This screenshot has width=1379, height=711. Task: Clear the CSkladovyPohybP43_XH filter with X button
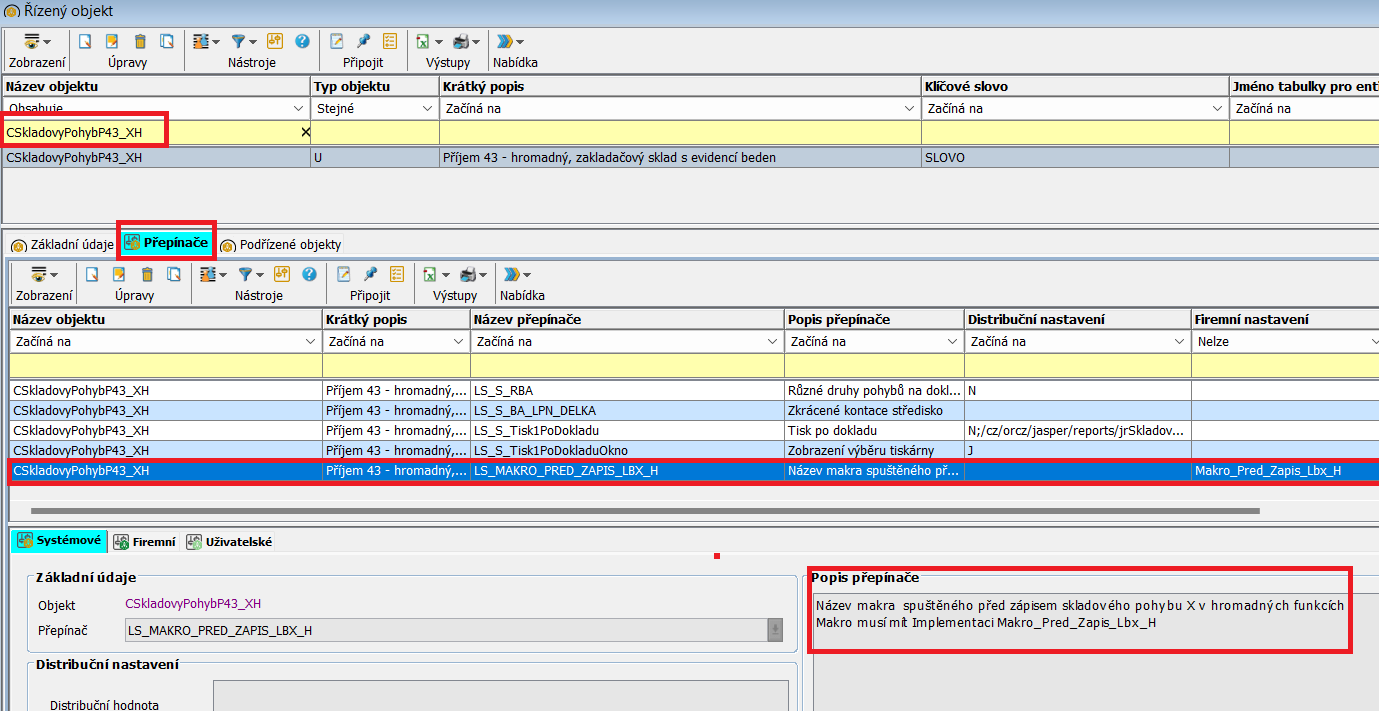tap(305, 132)
